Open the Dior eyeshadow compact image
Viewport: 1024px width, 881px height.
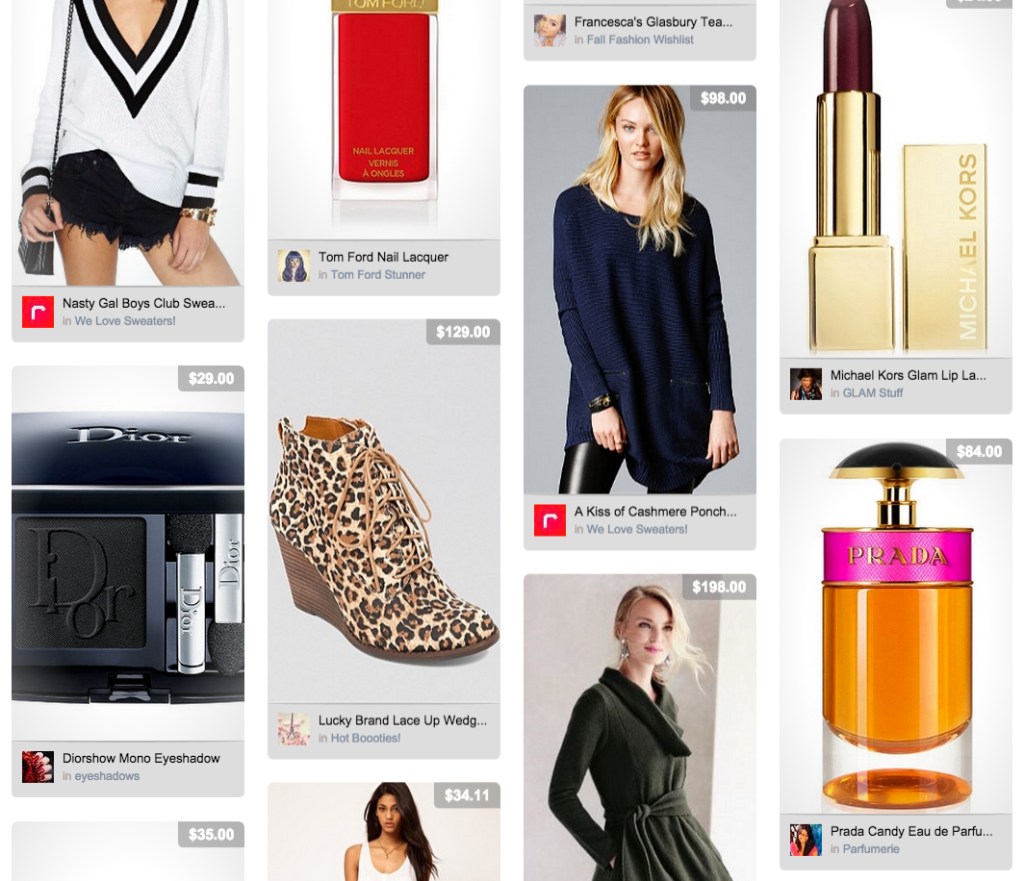pyautogui.click(x=128, y=553)
